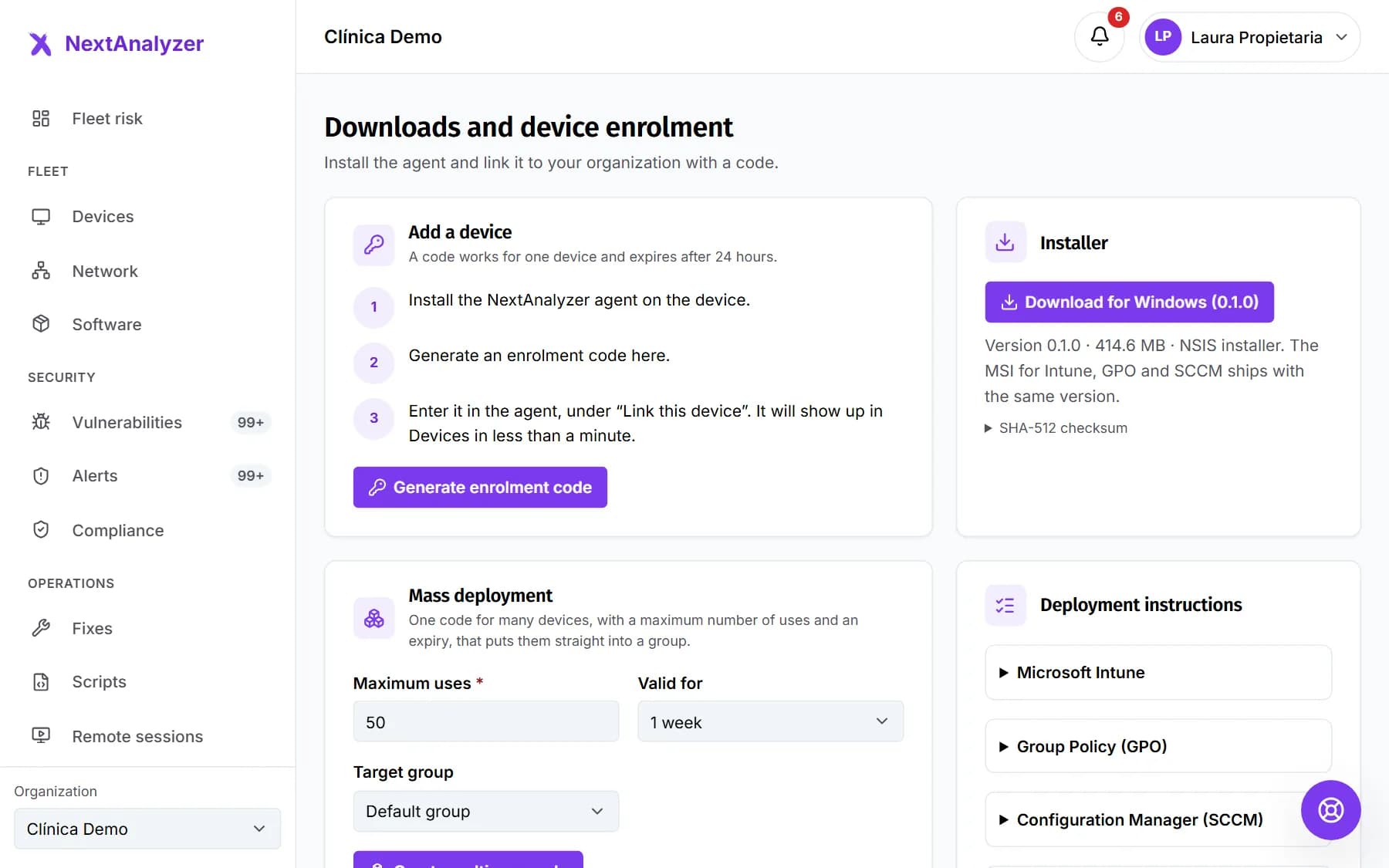Open the Fleet risk page
The height and width of the screenshot is (868, 1389).
click(x=147, y=118)
